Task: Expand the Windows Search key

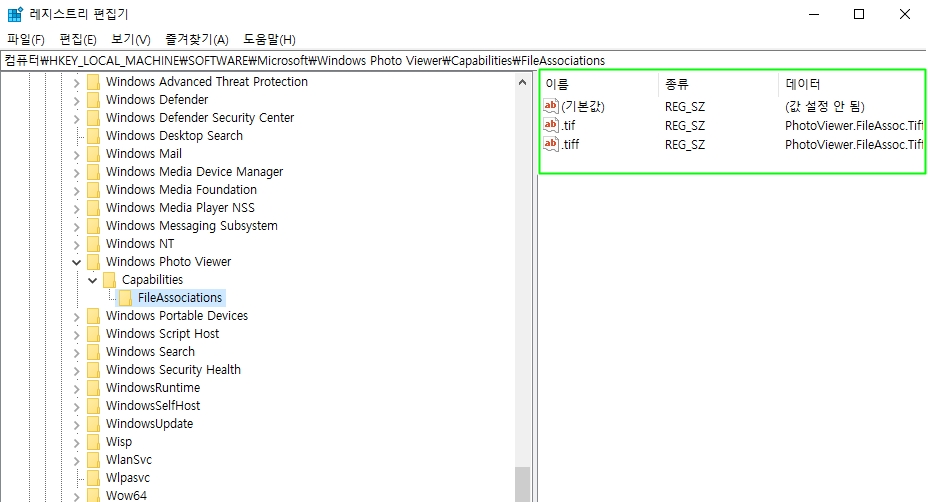Action: [76, 353]
